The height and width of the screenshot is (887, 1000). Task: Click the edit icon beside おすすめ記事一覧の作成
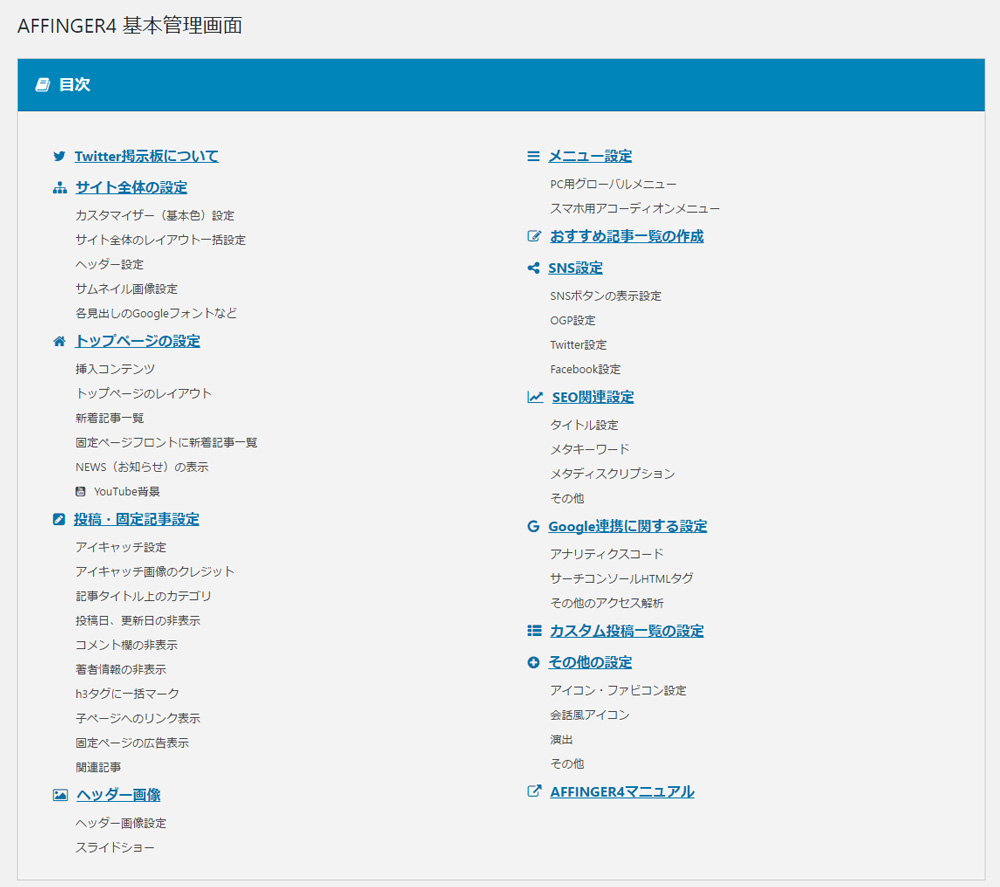coord(534,237)
